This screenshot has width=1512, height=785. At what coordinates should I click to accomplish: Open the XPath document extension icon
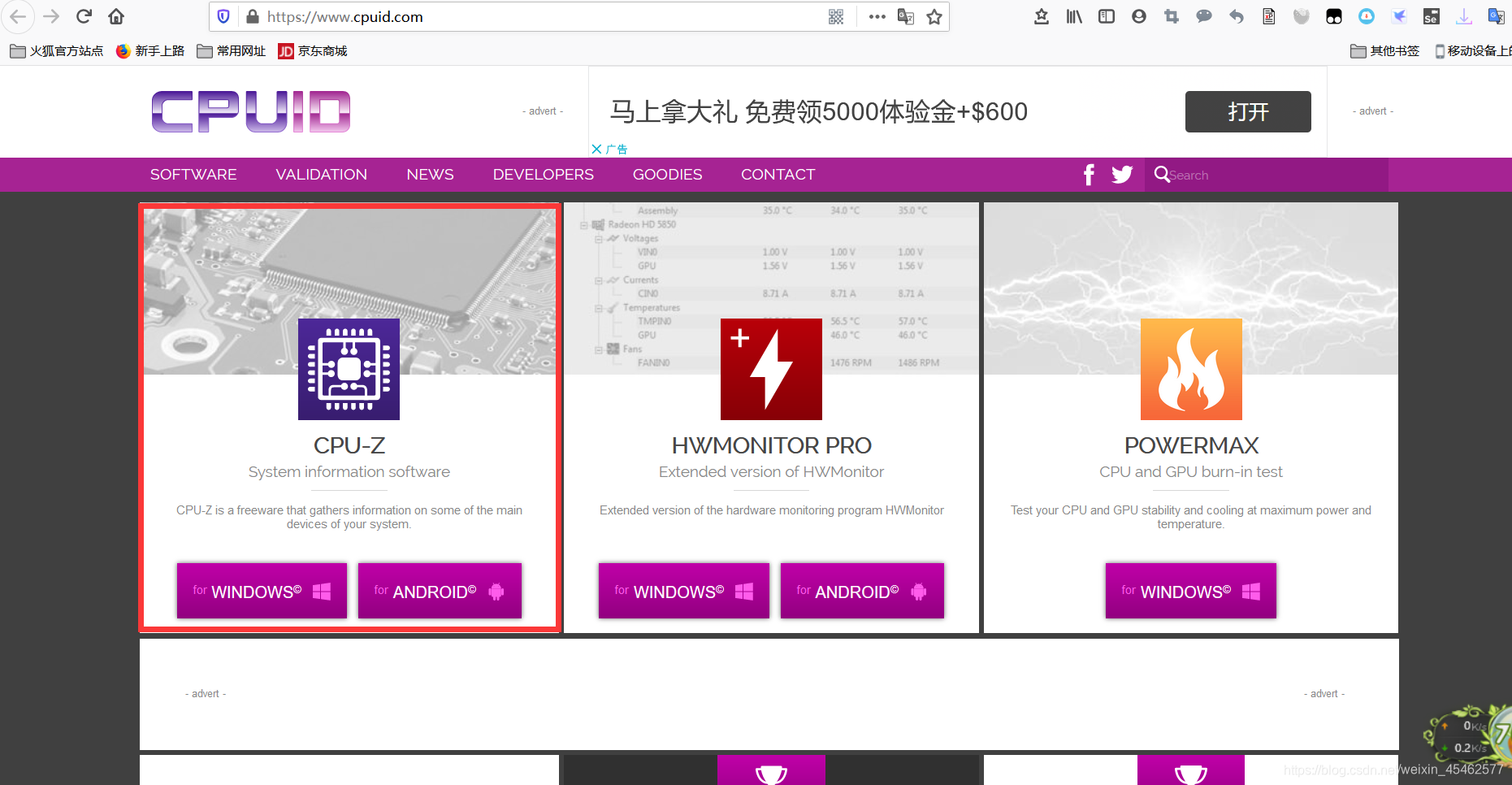(x=1269, y=16)
